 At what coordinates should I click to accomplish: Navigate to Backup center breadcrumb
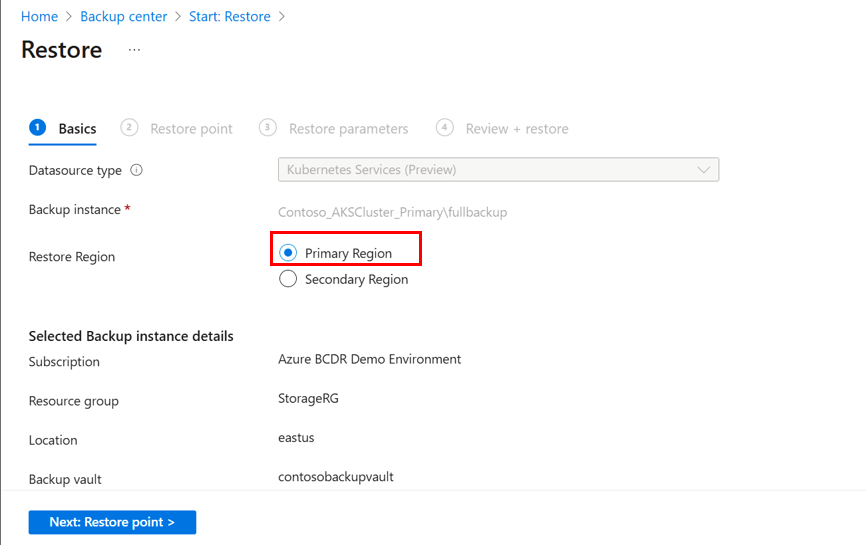122,17
